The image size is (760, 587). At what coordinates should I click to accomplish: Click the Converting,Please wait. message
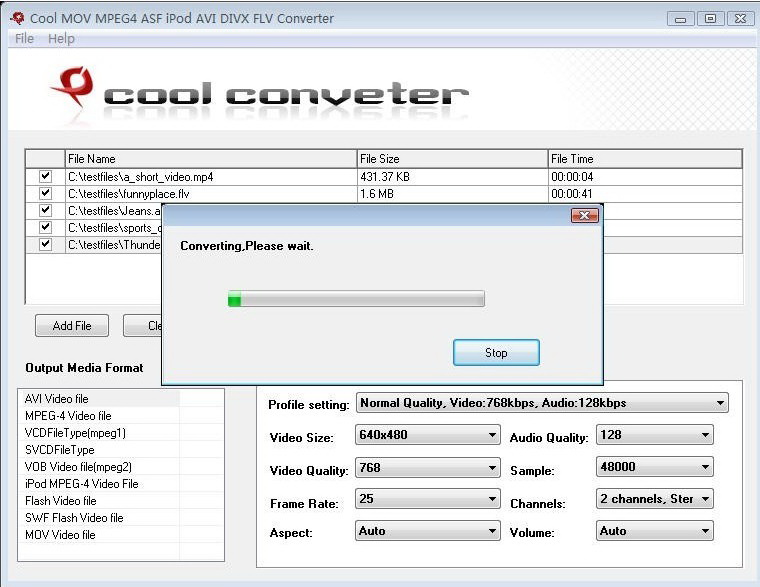click(x=247, y=246)
